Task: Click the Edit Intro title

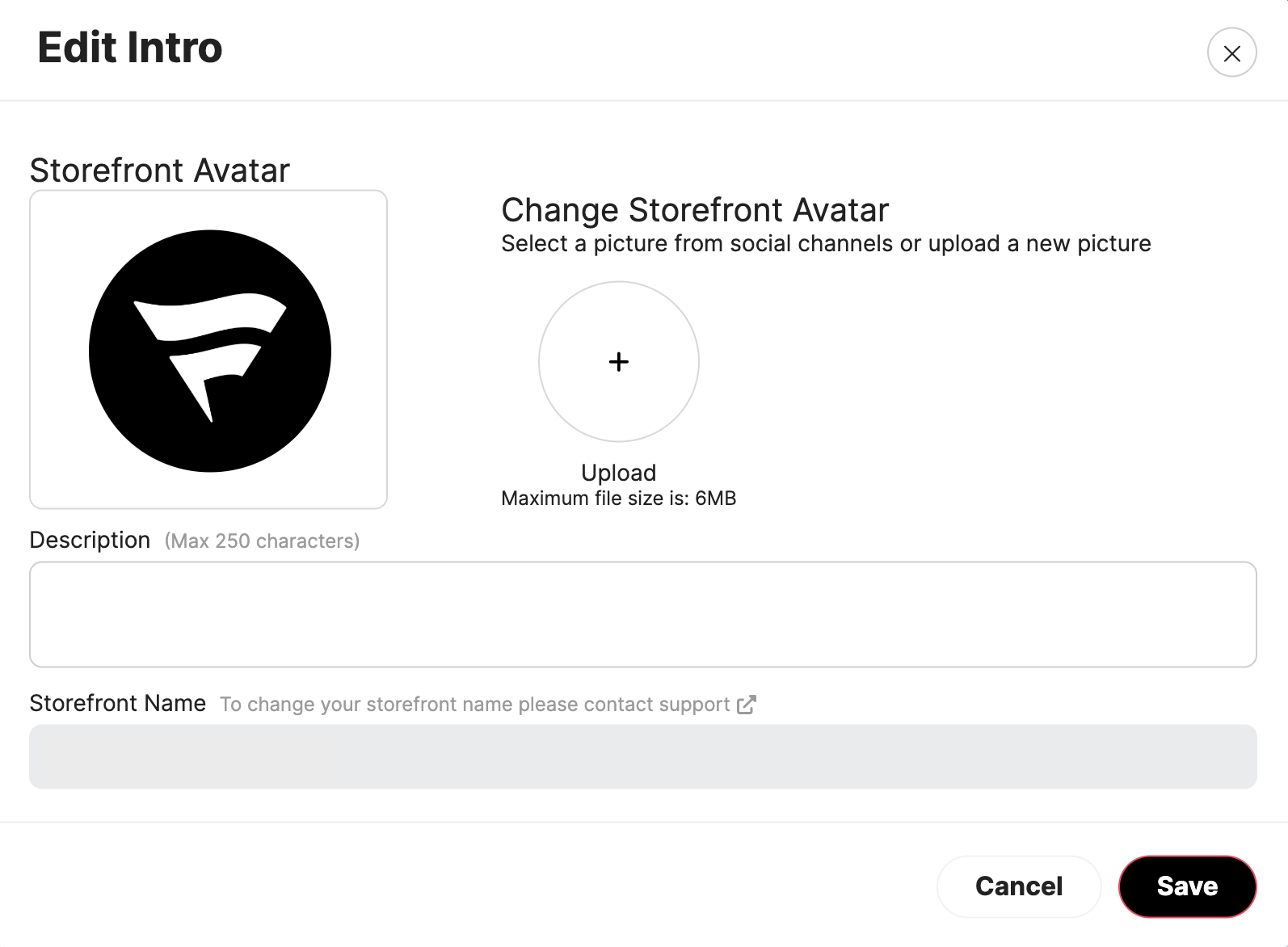Action: pyautogui.click(x=129, y=48)
